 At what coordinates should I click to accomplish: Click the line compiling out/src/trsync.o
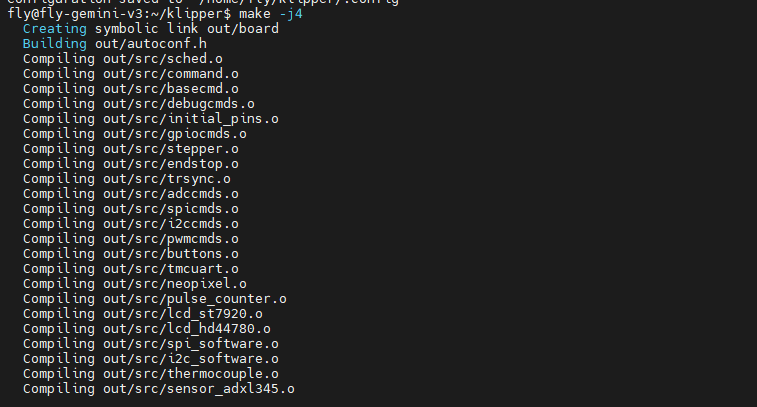point(126,179)
